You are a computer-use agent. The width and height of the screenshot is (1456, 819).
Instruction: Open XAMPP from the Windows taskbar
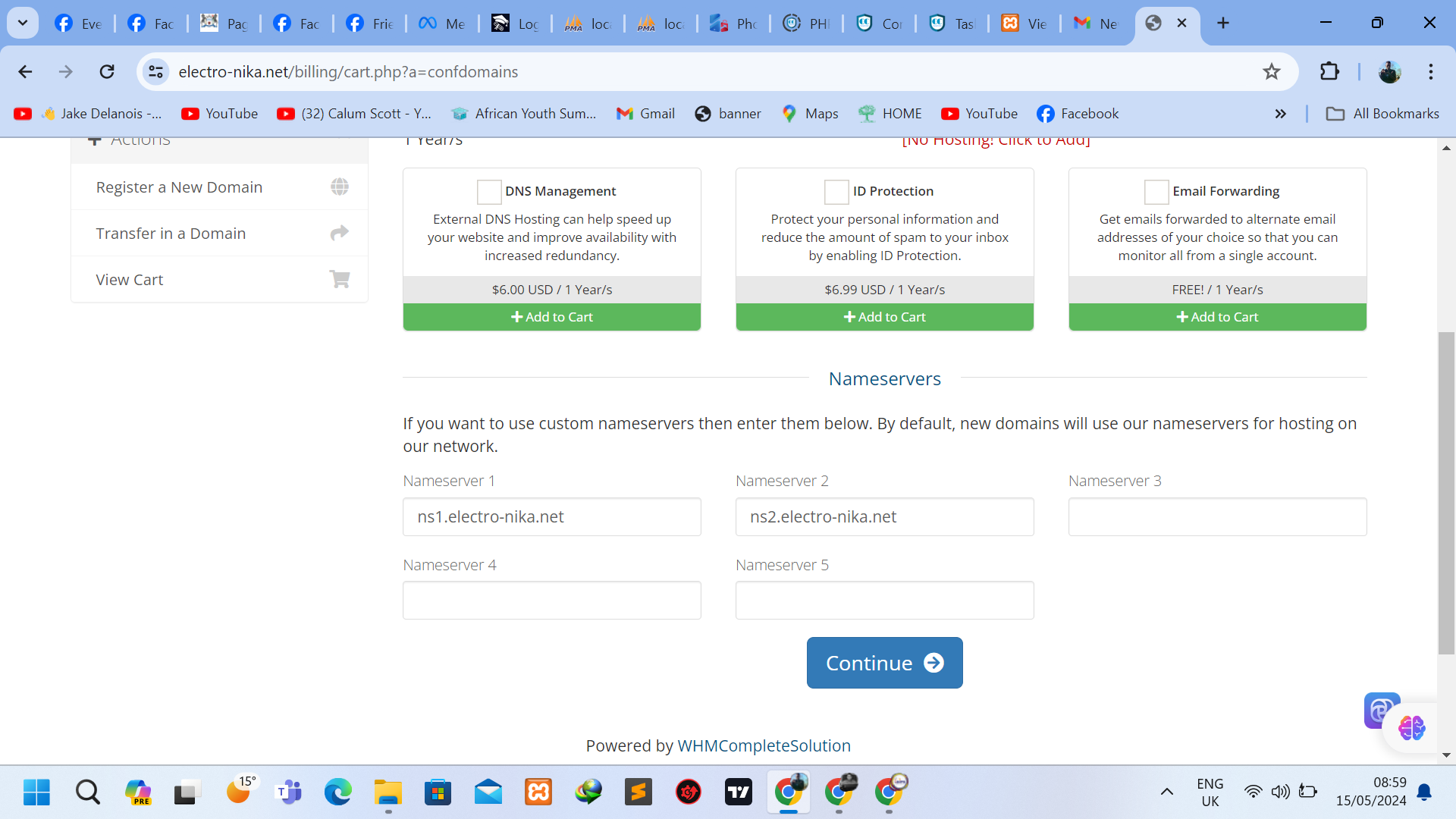[538, 792]
